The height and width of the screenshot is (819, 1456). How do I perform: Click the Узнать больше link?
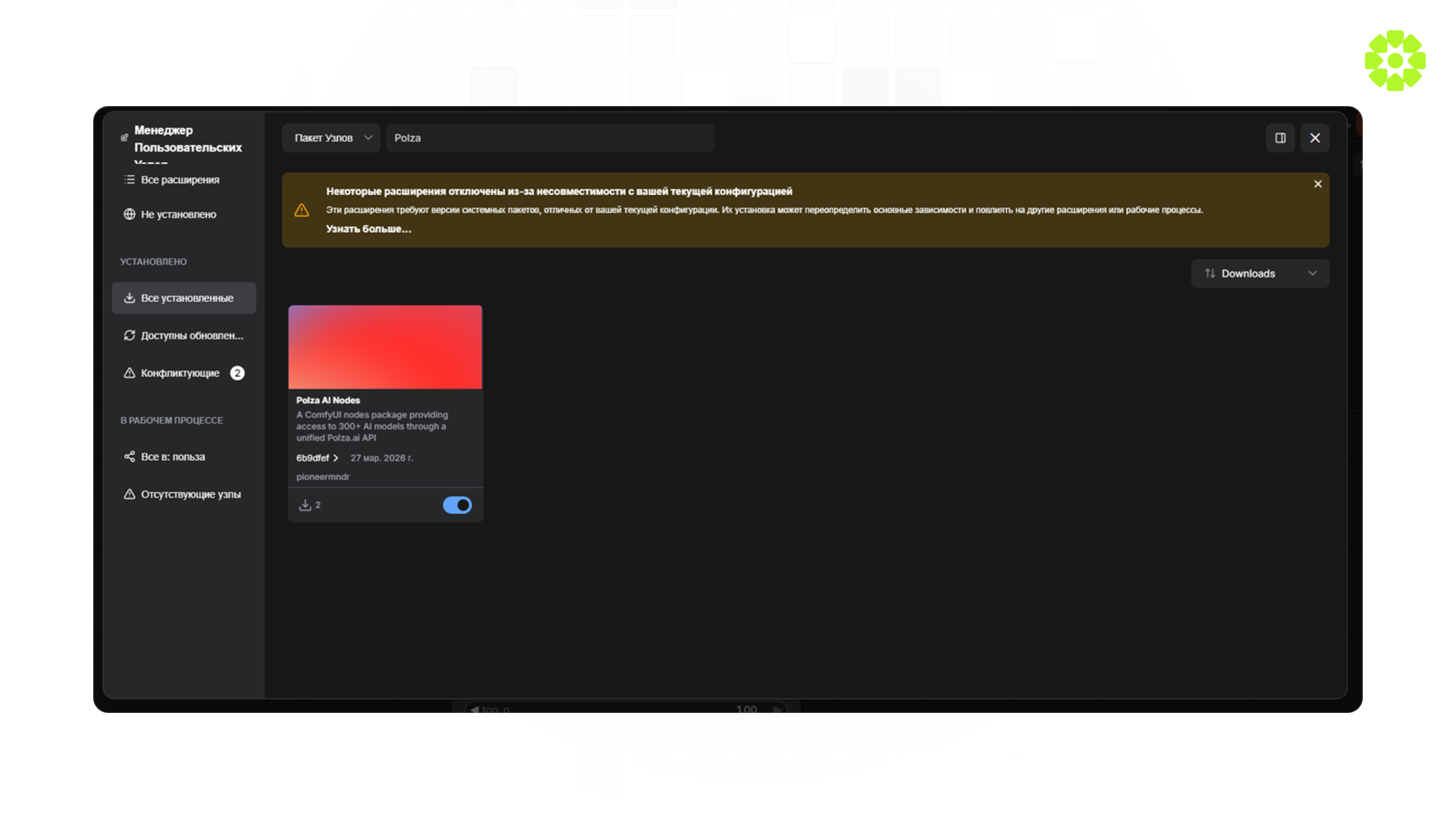coord(369,229)
